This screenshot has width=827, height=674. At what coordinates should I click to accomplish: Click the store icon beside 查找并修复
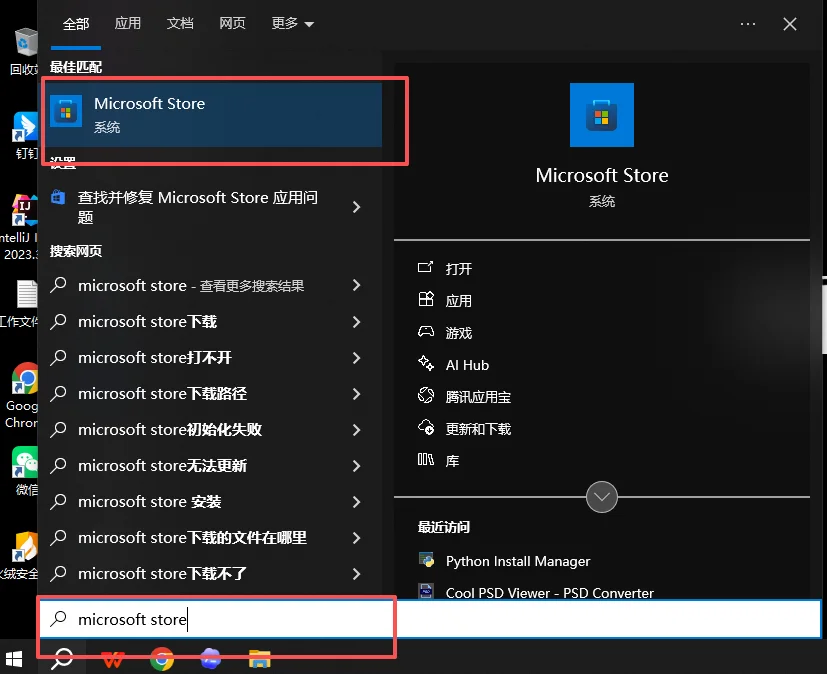58,198
